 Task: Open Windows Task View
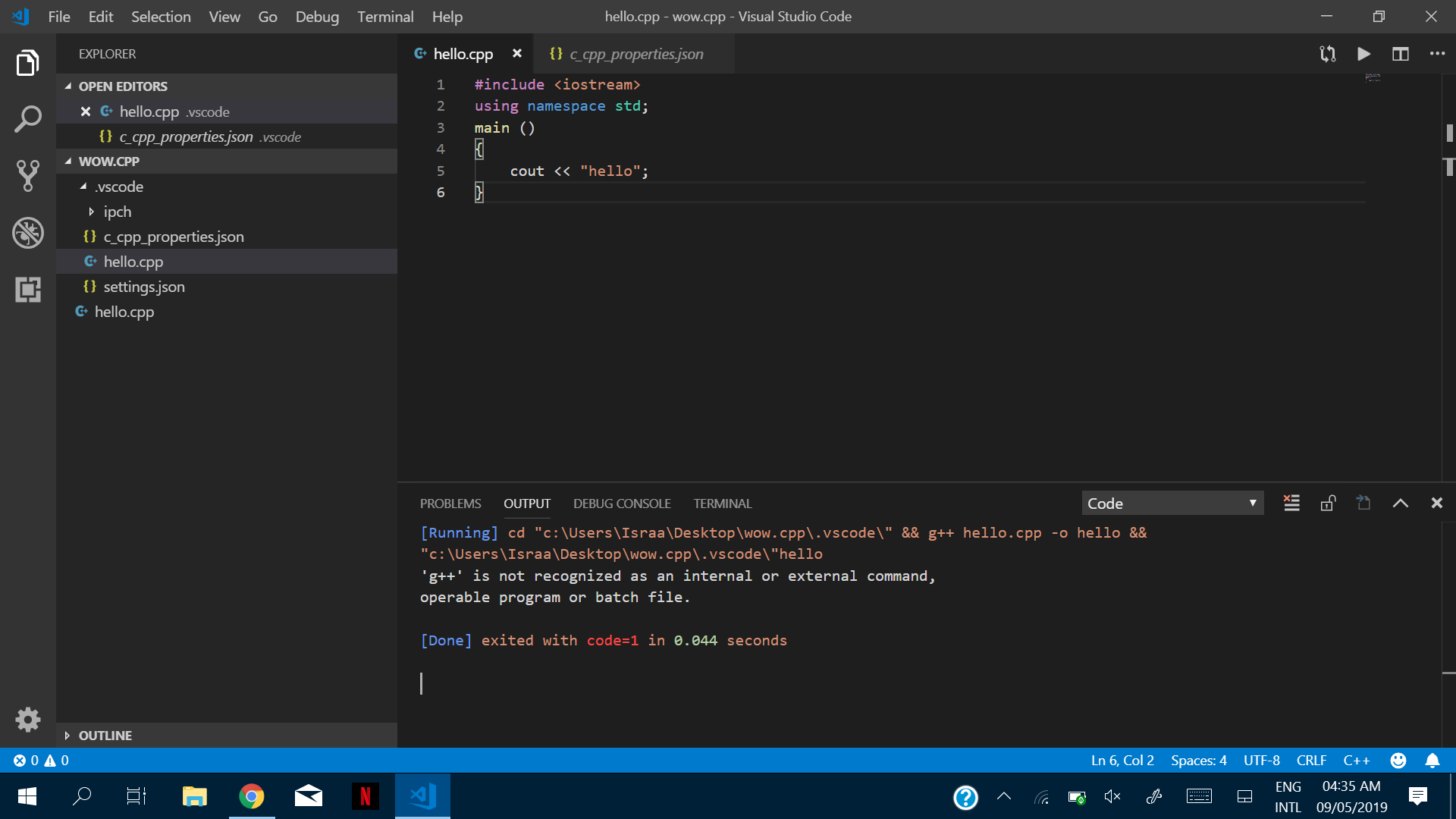(136, 796)
